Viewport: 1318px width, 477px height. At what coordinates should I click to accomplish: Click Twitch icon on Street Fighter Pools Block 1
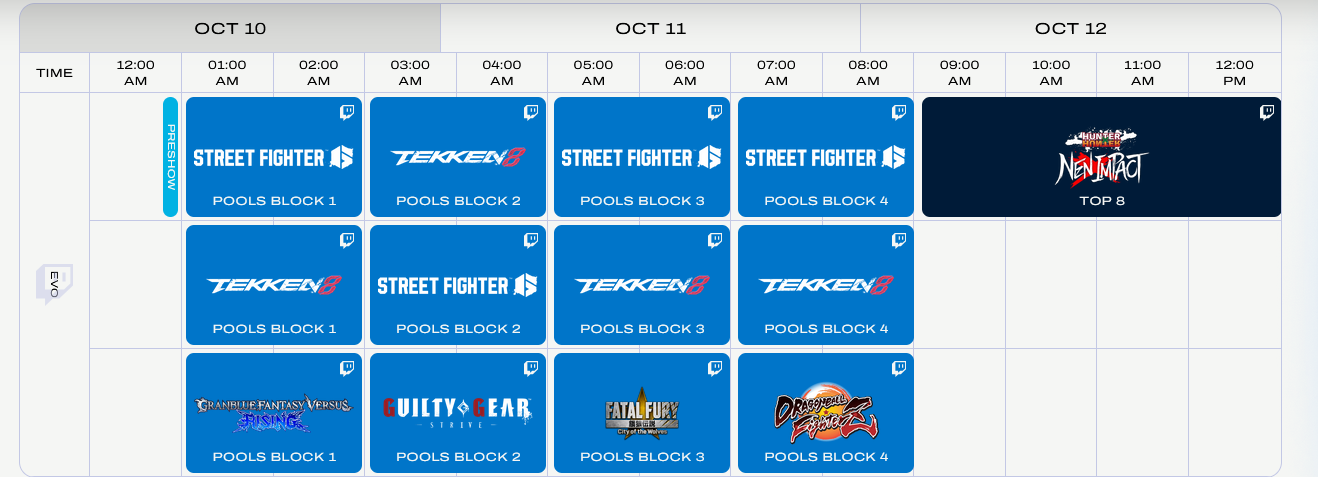pos(347,113)
